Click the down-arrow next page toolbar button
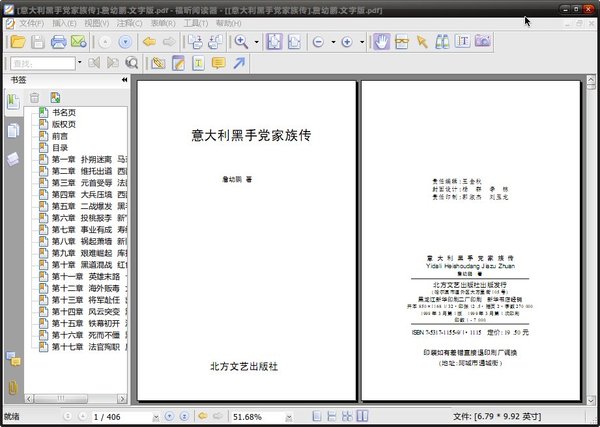Screen dimensions: 600x427 click(x=125, y=42)
